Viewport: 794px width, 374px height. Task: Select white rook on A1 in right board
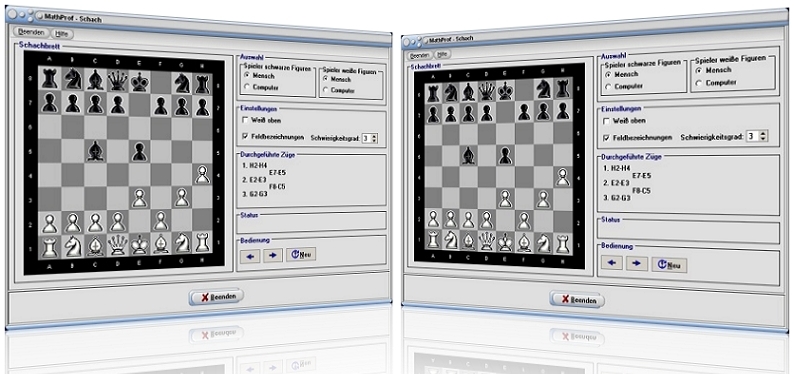point(433,239)
